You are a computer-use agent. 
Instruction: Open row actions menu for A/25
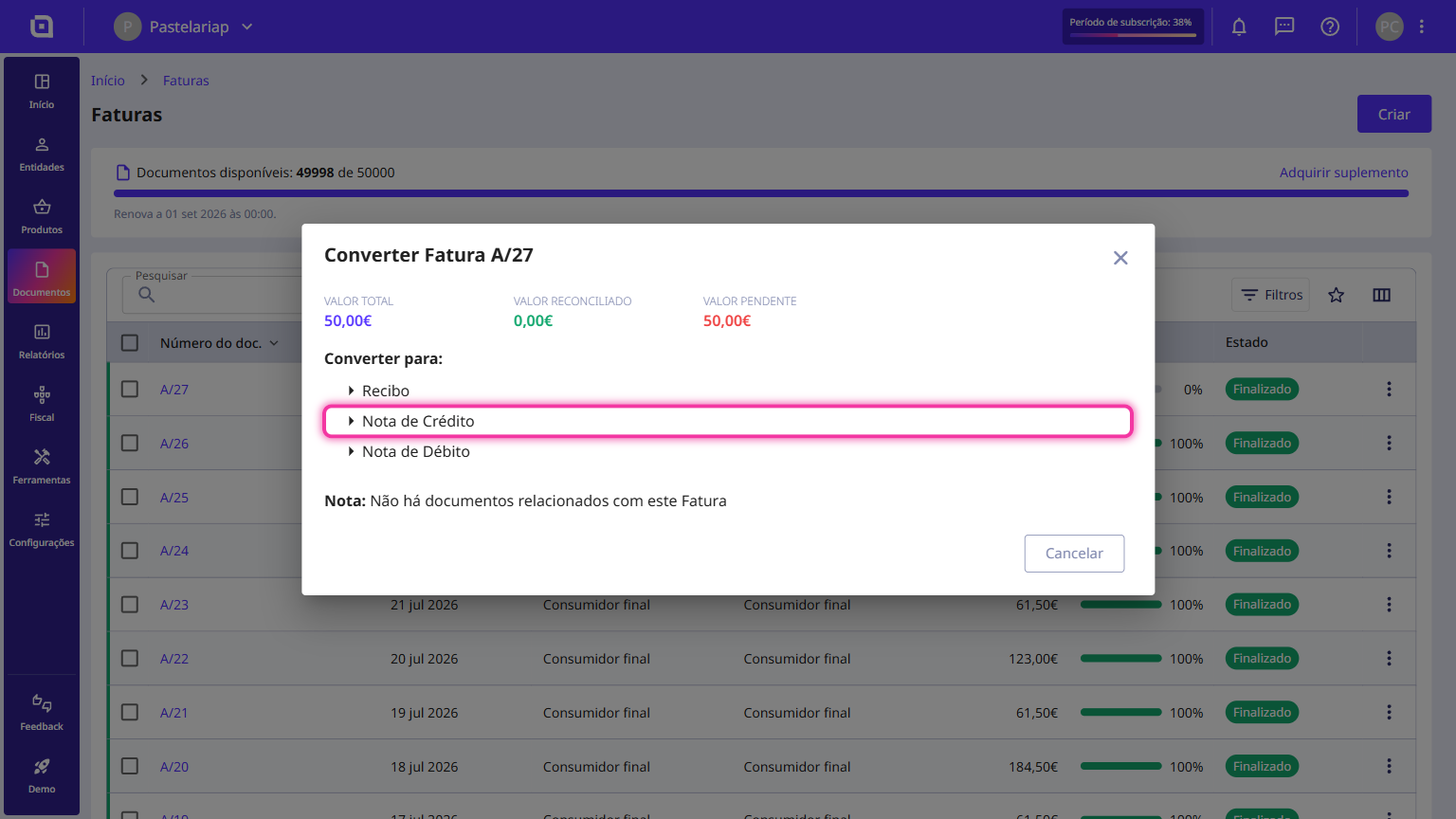pos(1389,497)
